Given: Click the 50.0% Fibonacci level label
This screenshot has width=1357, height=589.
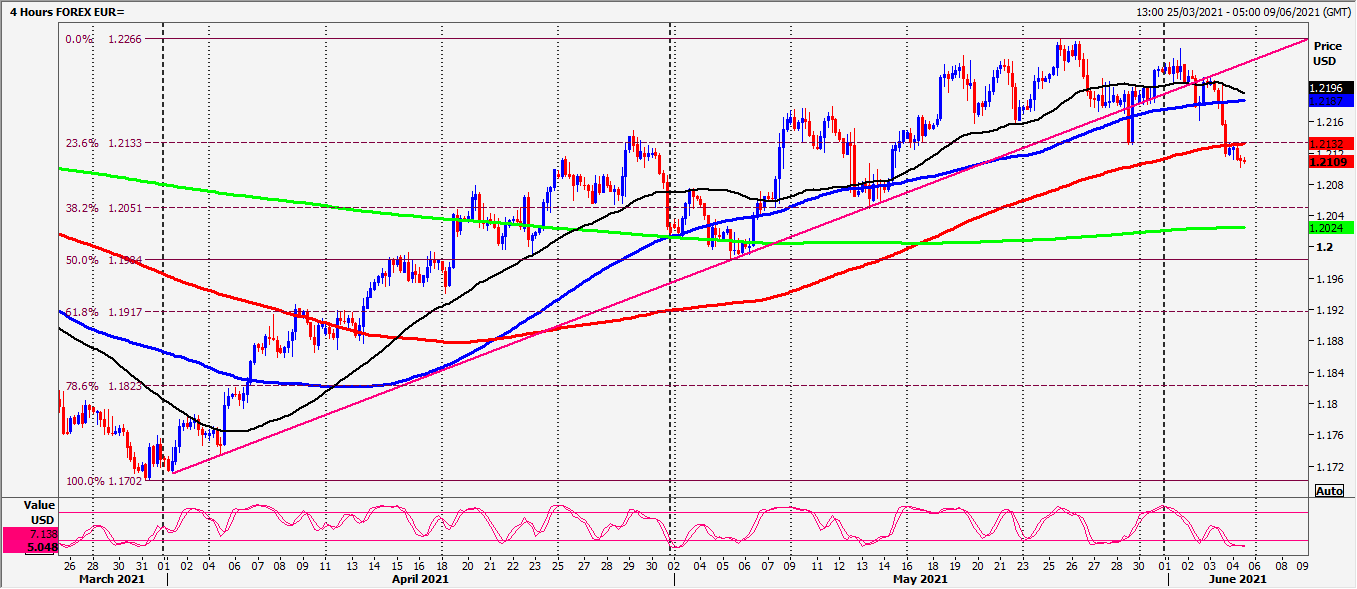Looking at the screenshot, I should (x=104, y=260).
